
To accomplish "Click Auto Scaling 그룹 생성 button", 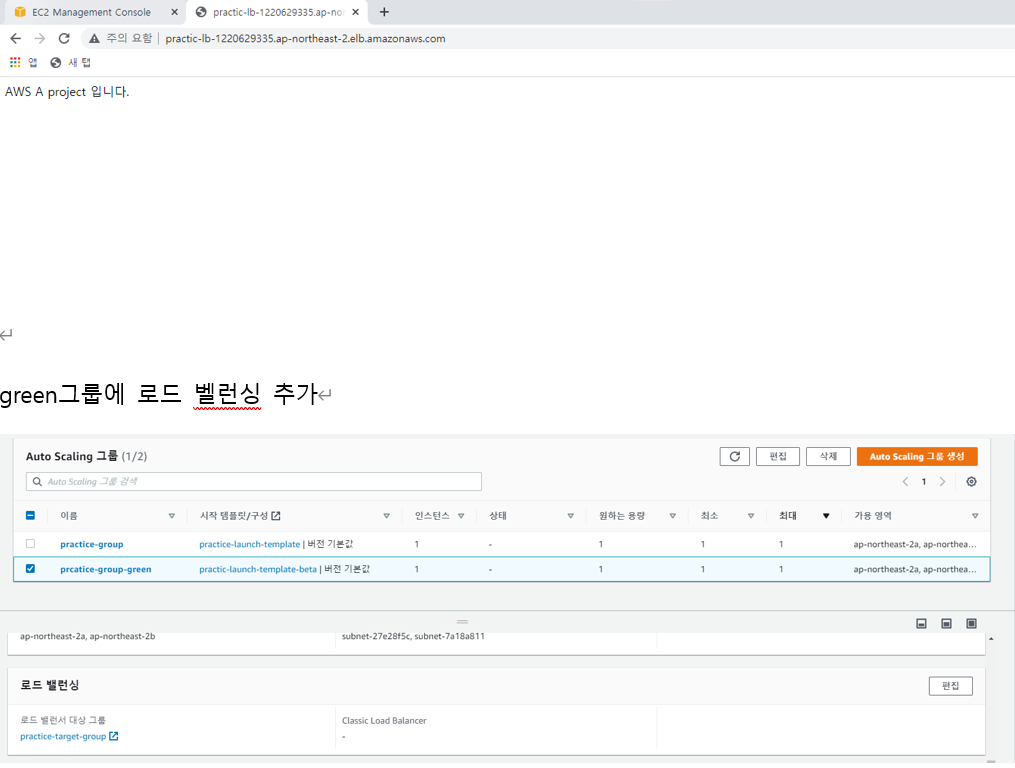I will click(x=917, y=457).
